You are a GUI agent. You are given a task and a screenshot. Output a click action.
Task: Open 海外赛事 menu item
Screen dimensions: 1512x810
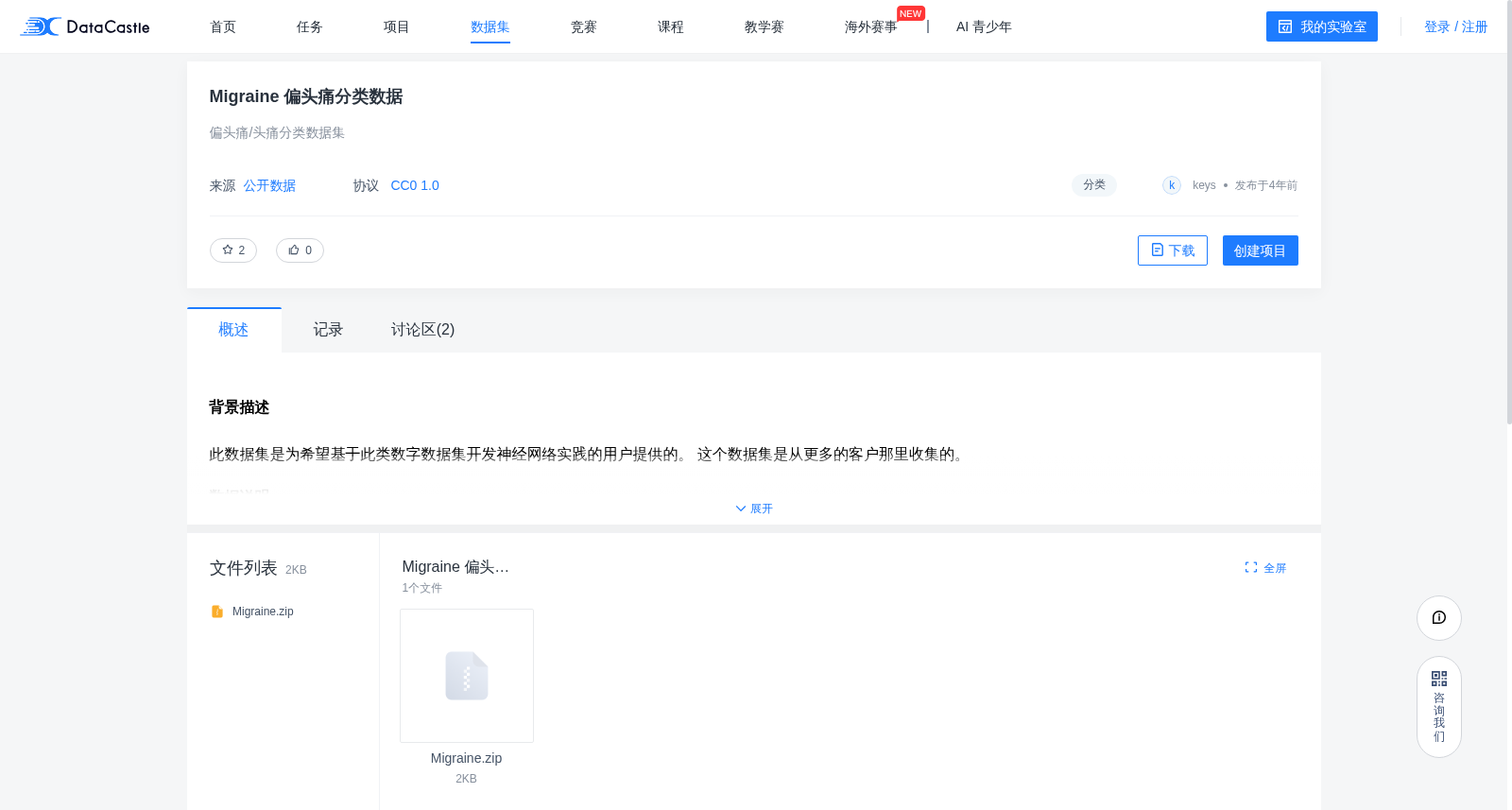coord(871,26)
